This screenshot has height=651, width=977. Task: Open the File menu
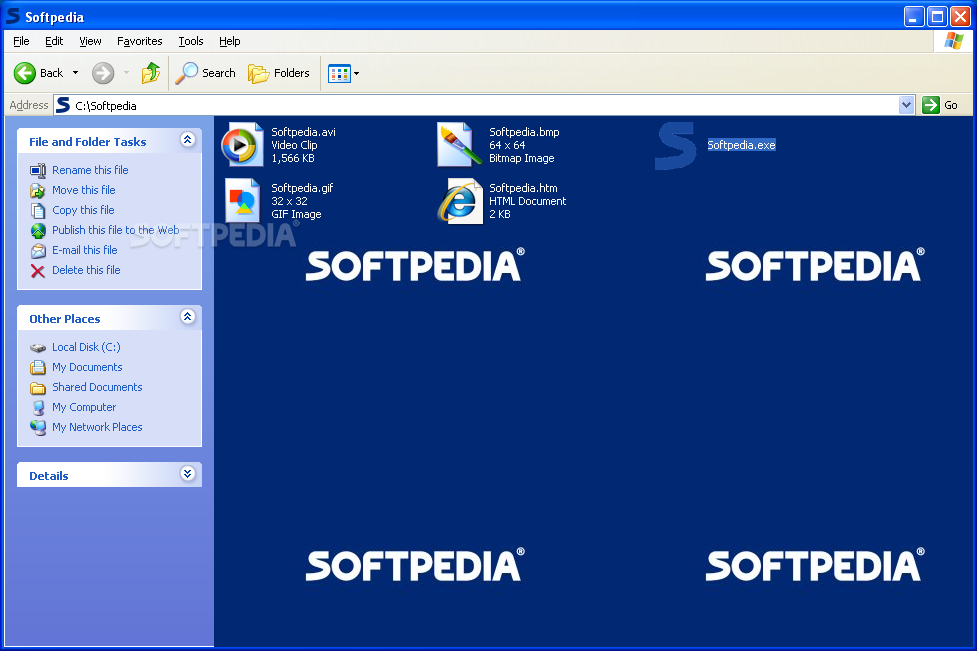point(21,41)
